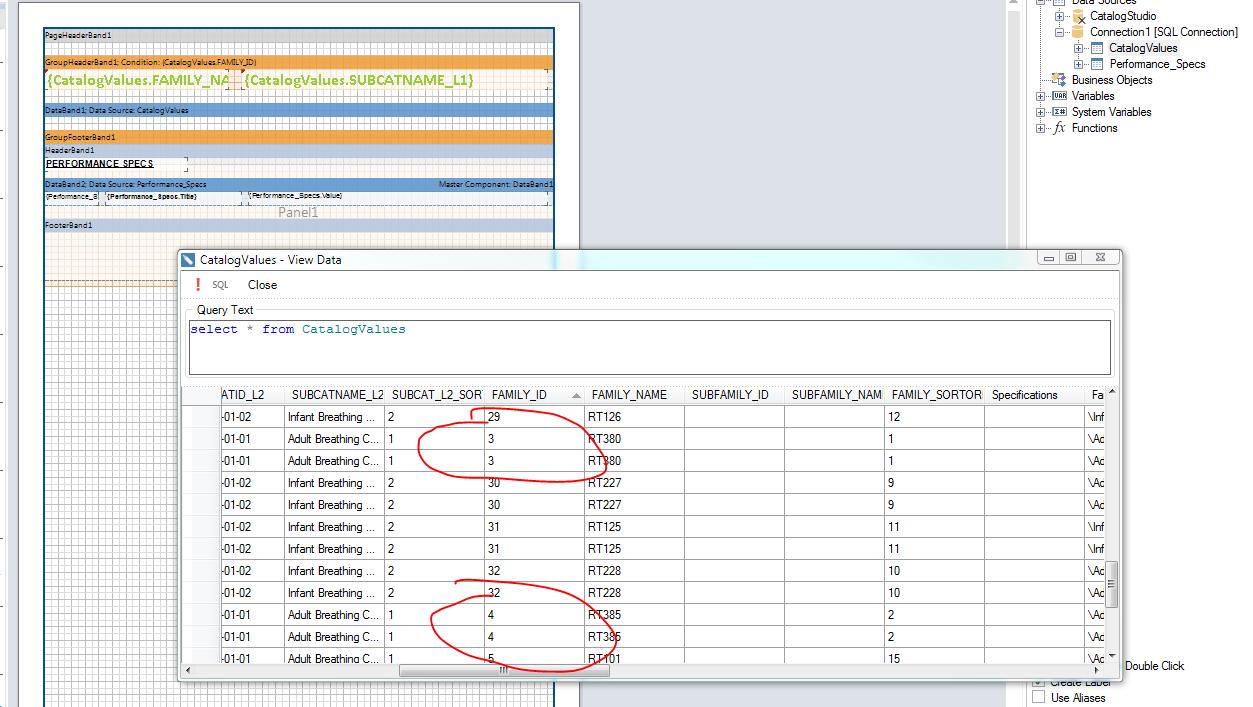This screenshot has width=1253, height=707.
Task: Click the Functions fx icon
Action: click(1060, 128)
